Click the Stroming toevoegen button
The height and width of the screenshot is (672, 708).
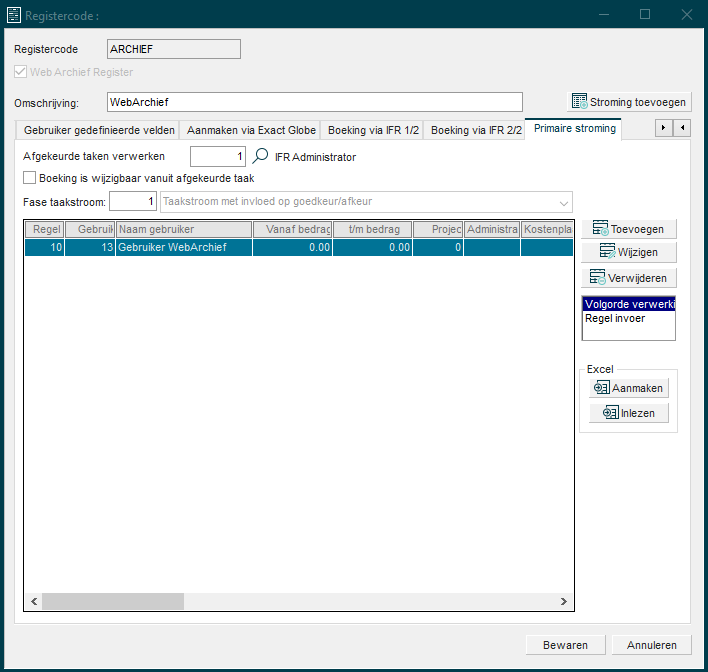(x=629, y=102)
